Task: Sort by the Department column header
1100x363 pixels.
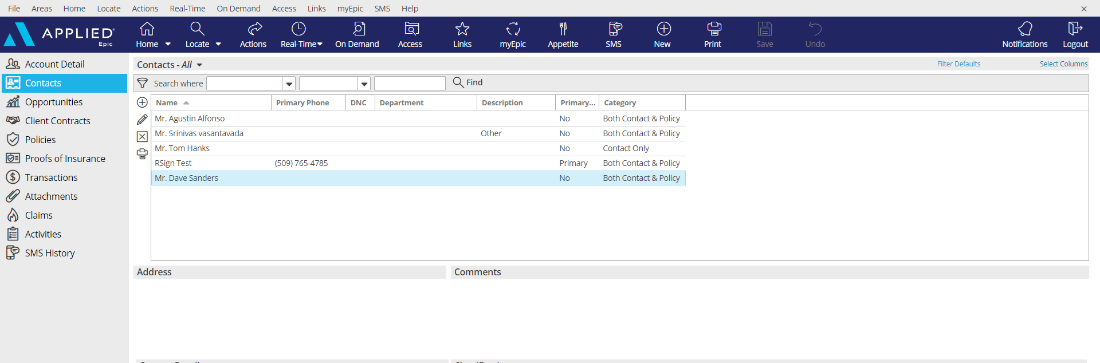Action: [425, 103]
